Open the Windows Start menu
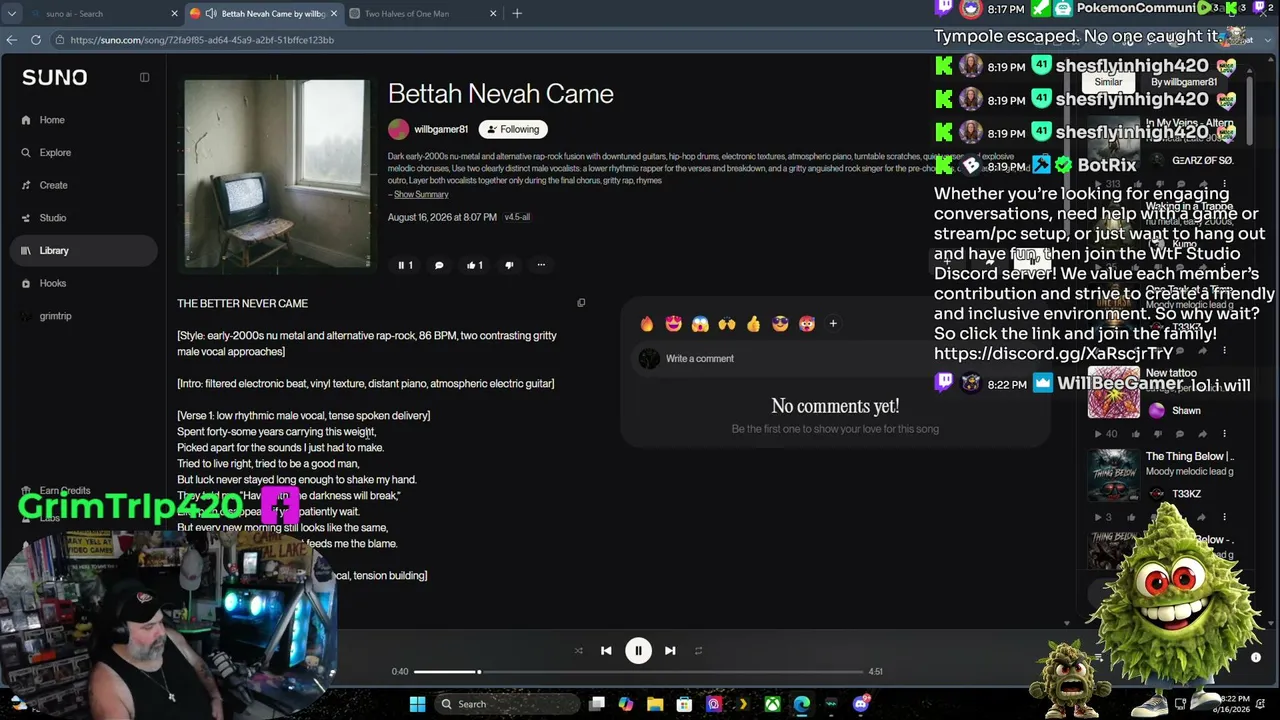 pyautogui.click(x=417, y=704)
